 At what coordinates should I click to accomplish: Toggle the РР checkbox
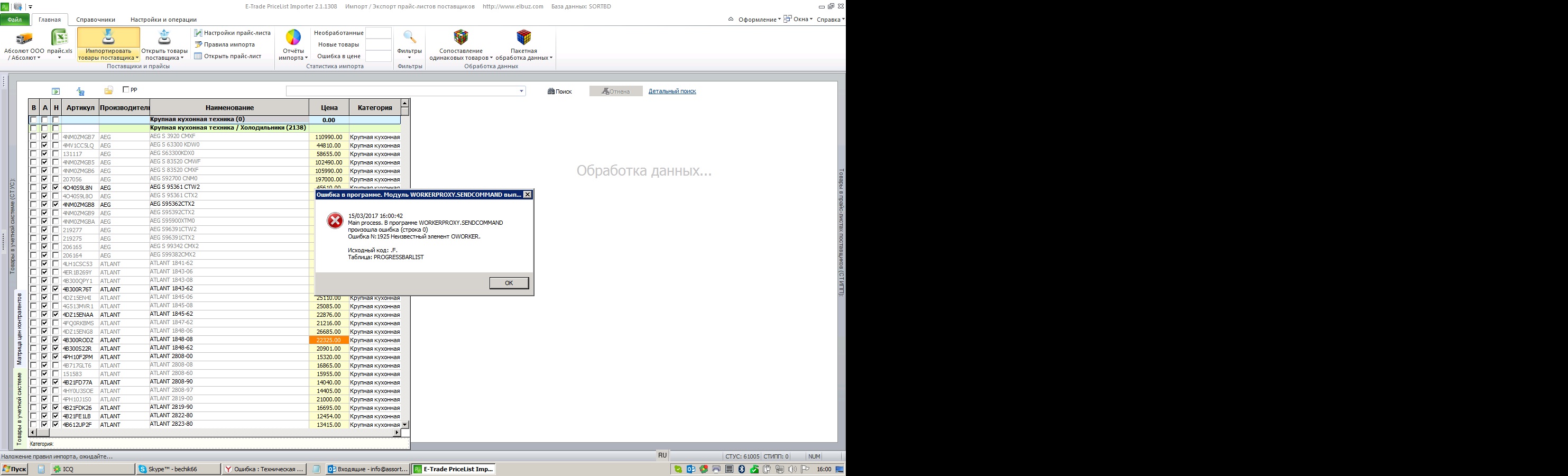click(x=126, y=89)
